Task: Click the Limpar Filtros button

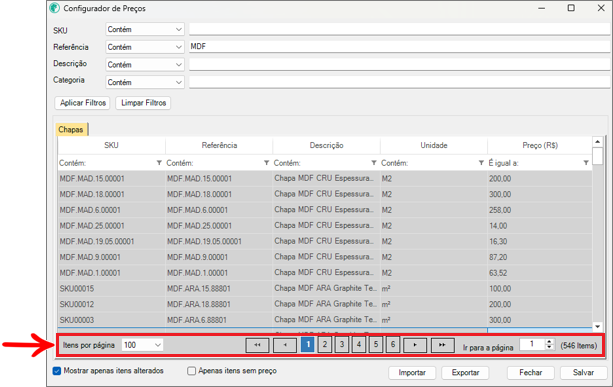Action: click(x=143, y=103)
